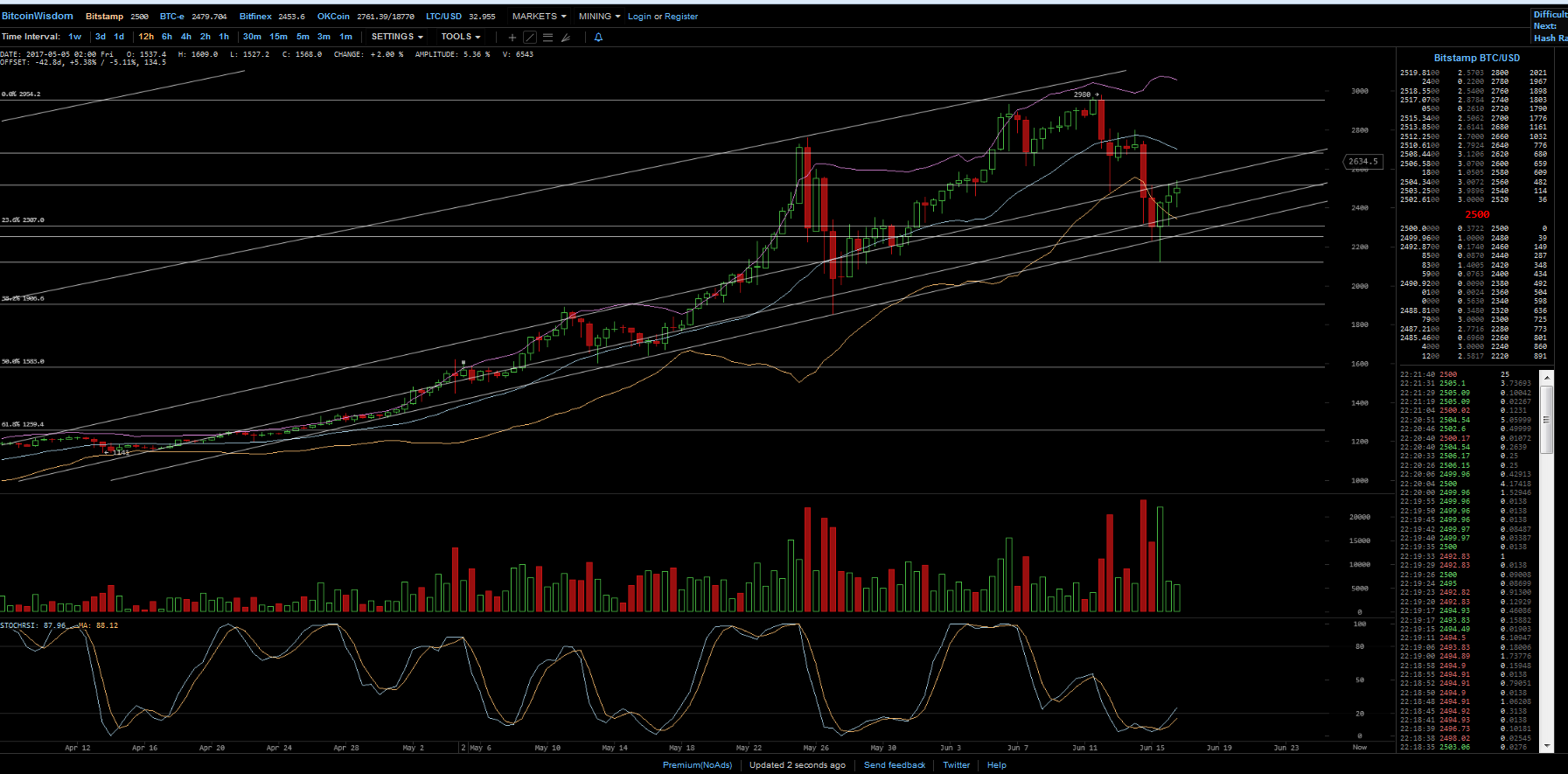The height and width of the screenshot is (774, 1568).
Task: Click the 2980 high price label
Action: [1083, 94]
